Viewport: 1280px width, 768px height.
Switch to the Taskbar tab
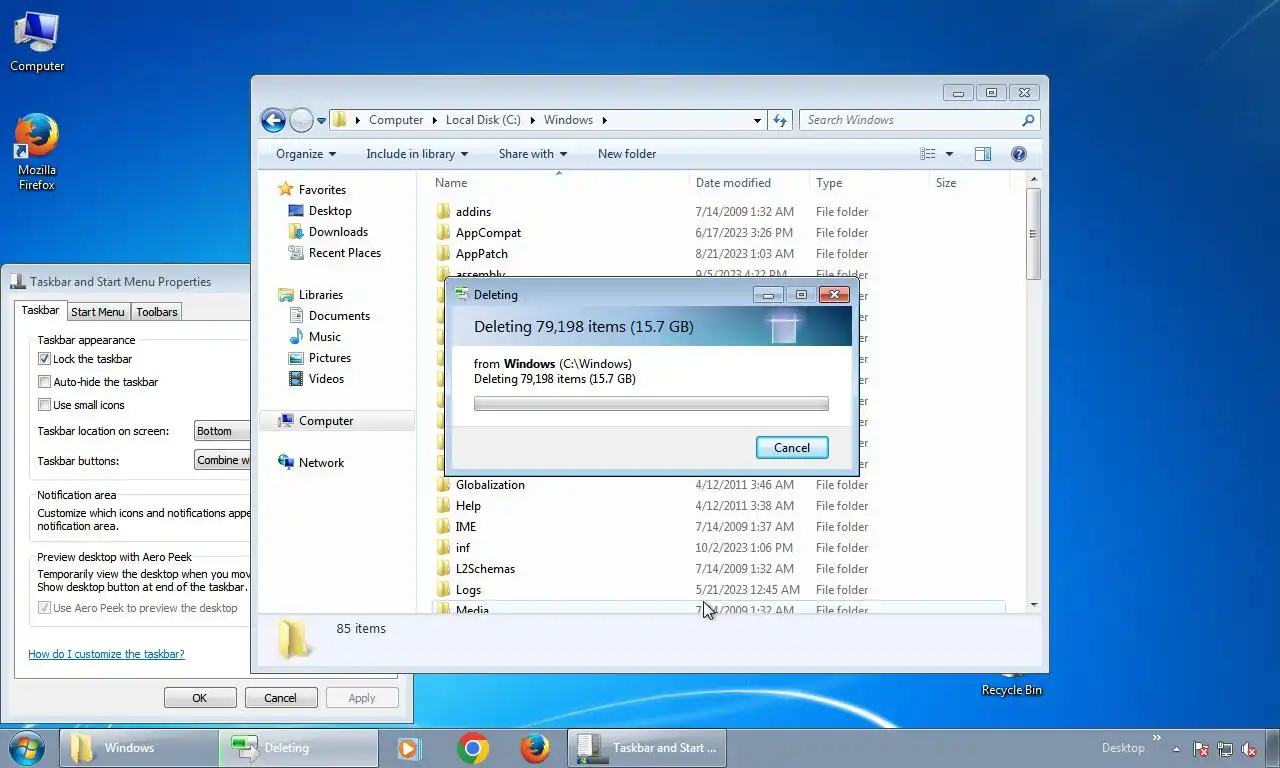point(41,311)
